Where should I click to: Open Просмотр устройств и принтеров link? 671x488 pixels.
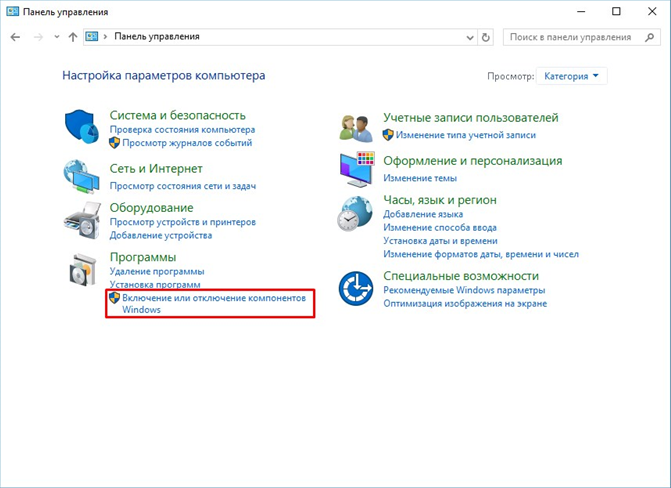coord(183,222)
